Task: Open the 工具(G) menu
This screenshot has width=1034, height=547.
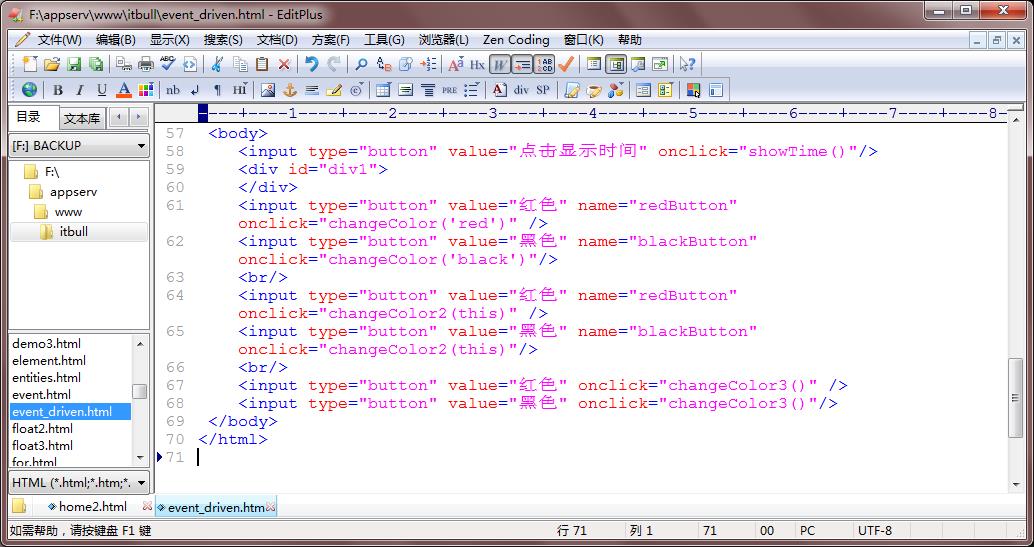Action: [x=384, y=40]
